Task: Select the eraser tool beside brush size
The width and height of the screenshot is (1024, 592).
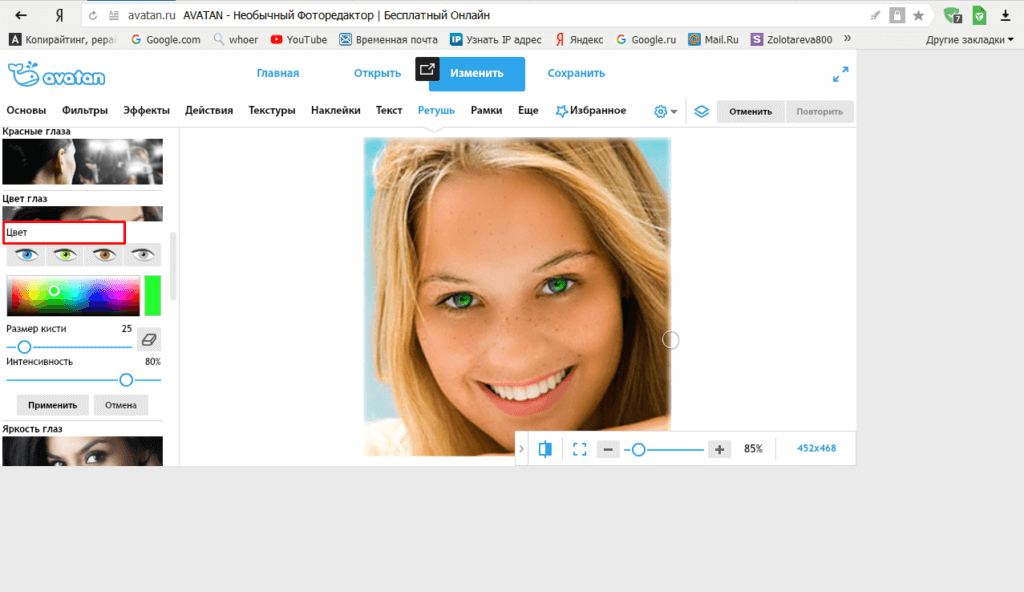Action: [x=148, y=340]
